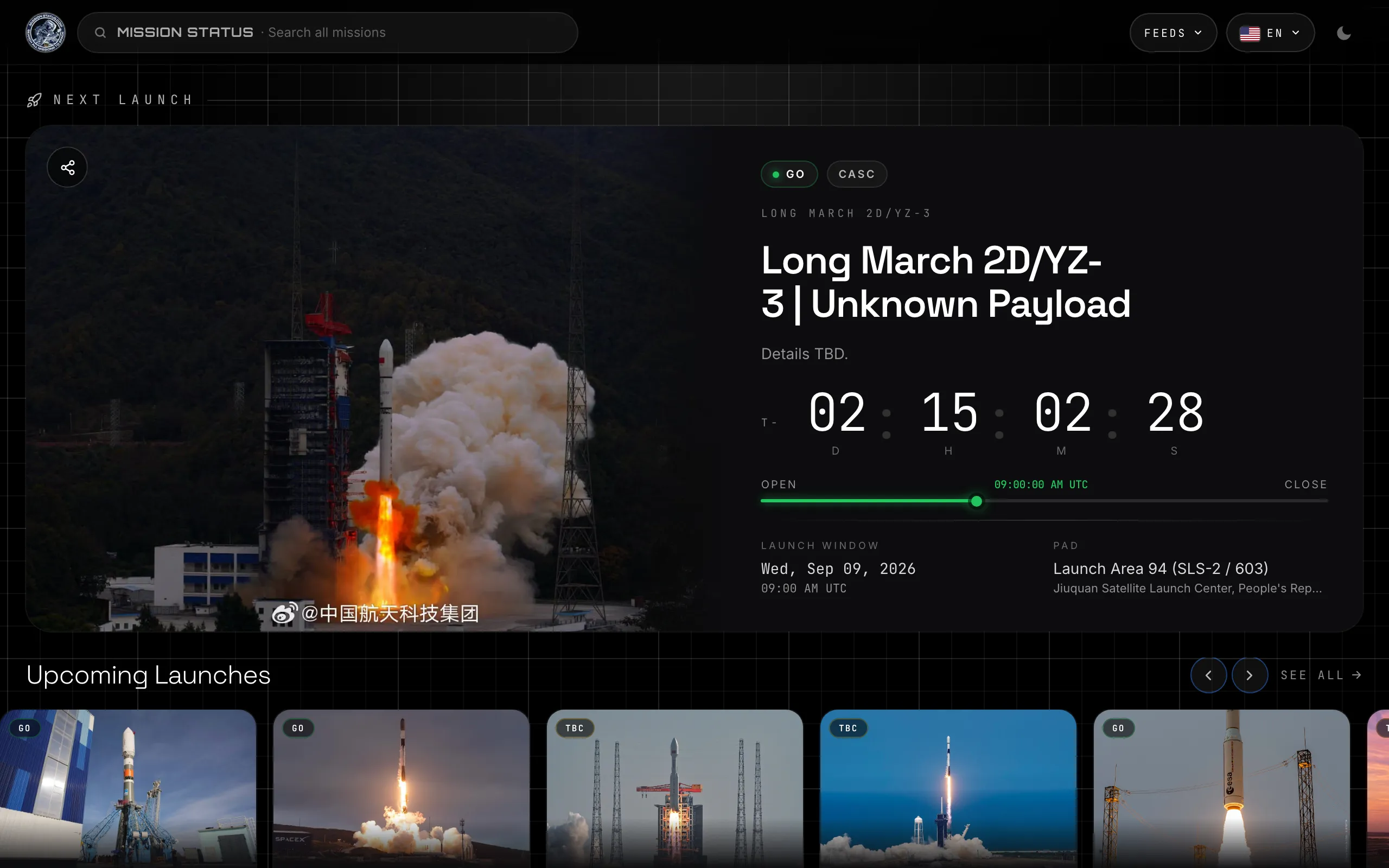This screenshot has height=868, width=1389.
Task: Open the blue sky Falcon TBC card
Action: point(948,789)
